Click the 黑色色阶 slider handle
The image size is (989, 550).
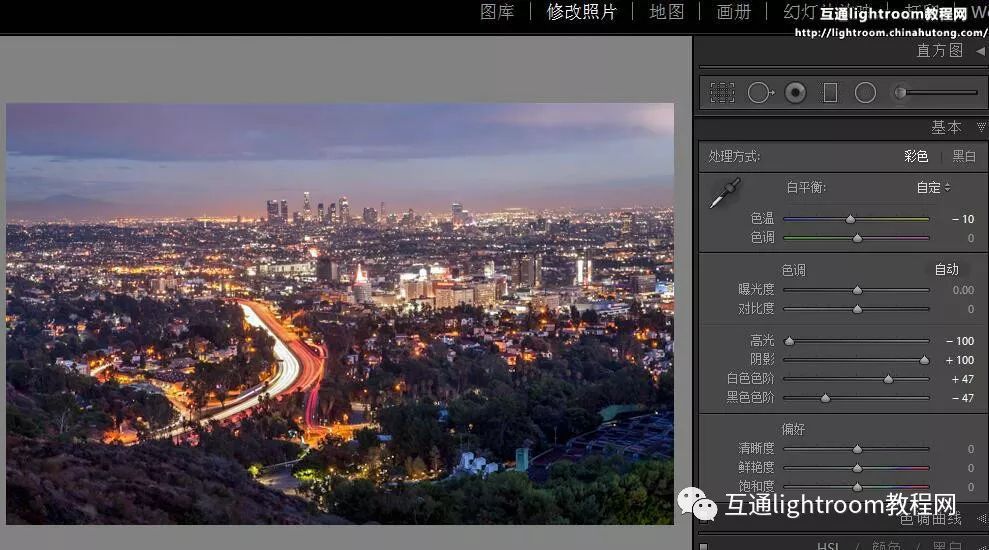pyautogui.click(x=825, y=398)
